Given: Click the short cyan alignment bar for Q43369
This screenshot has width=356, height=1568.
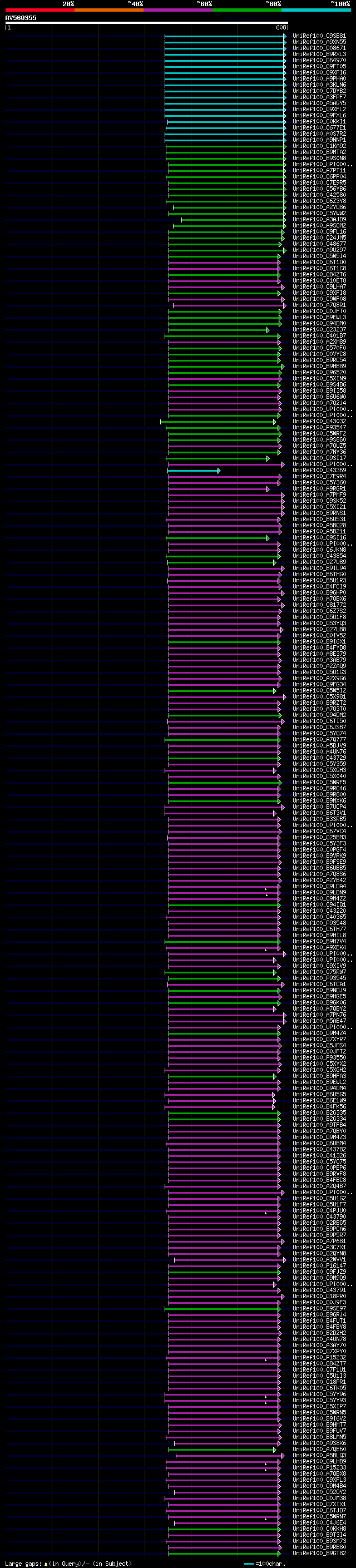Looking at the screenshot, I should (x=194, y=471).
